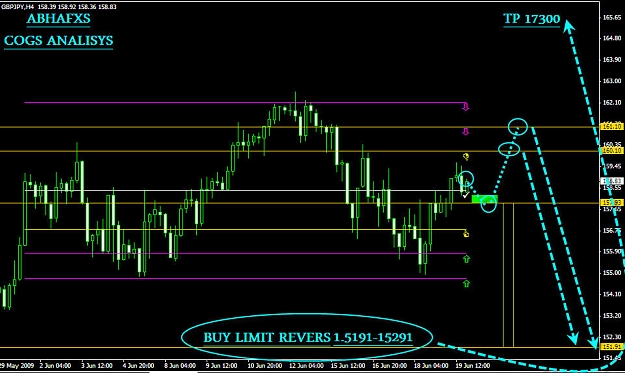Select the lower pink down arrow near 161.10

[x=466, y=132]
